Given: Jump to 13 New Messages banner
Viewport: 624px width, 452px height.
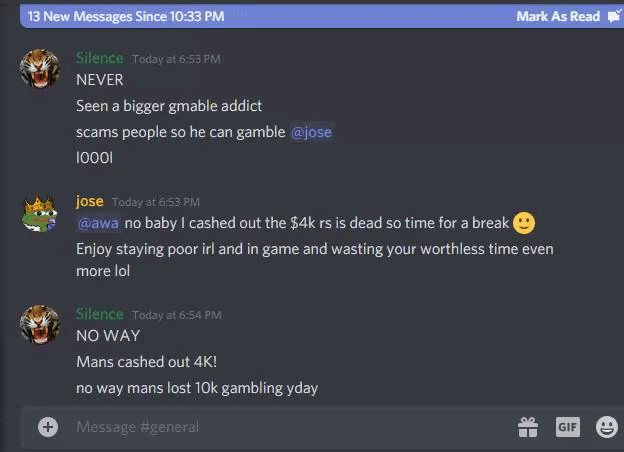Looking at the screenshot, I should coord(126,16).
